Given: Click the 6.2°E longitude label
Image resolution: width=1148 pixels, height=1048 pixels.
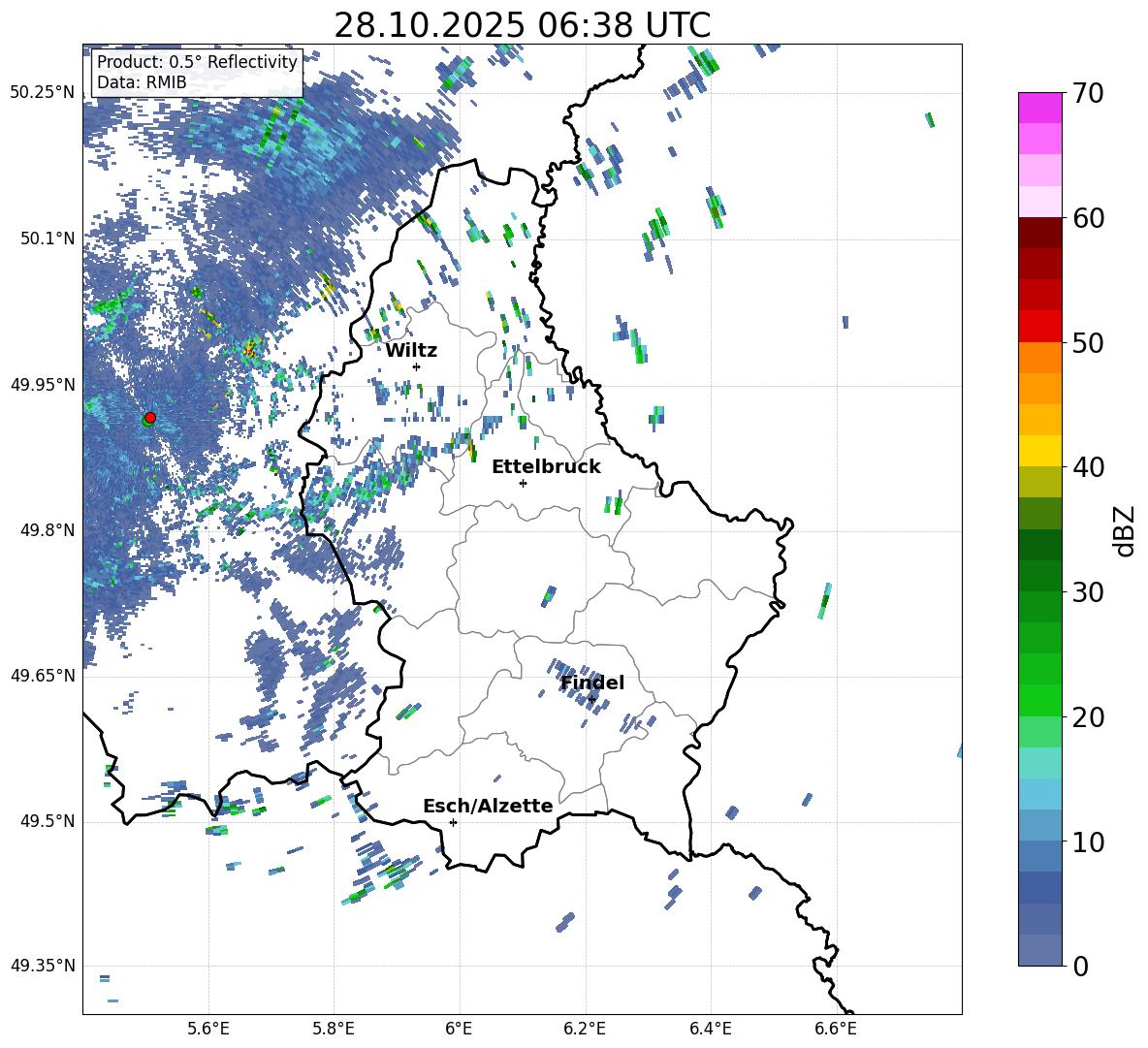Looking at the screenshot, I should (585, 1029).
